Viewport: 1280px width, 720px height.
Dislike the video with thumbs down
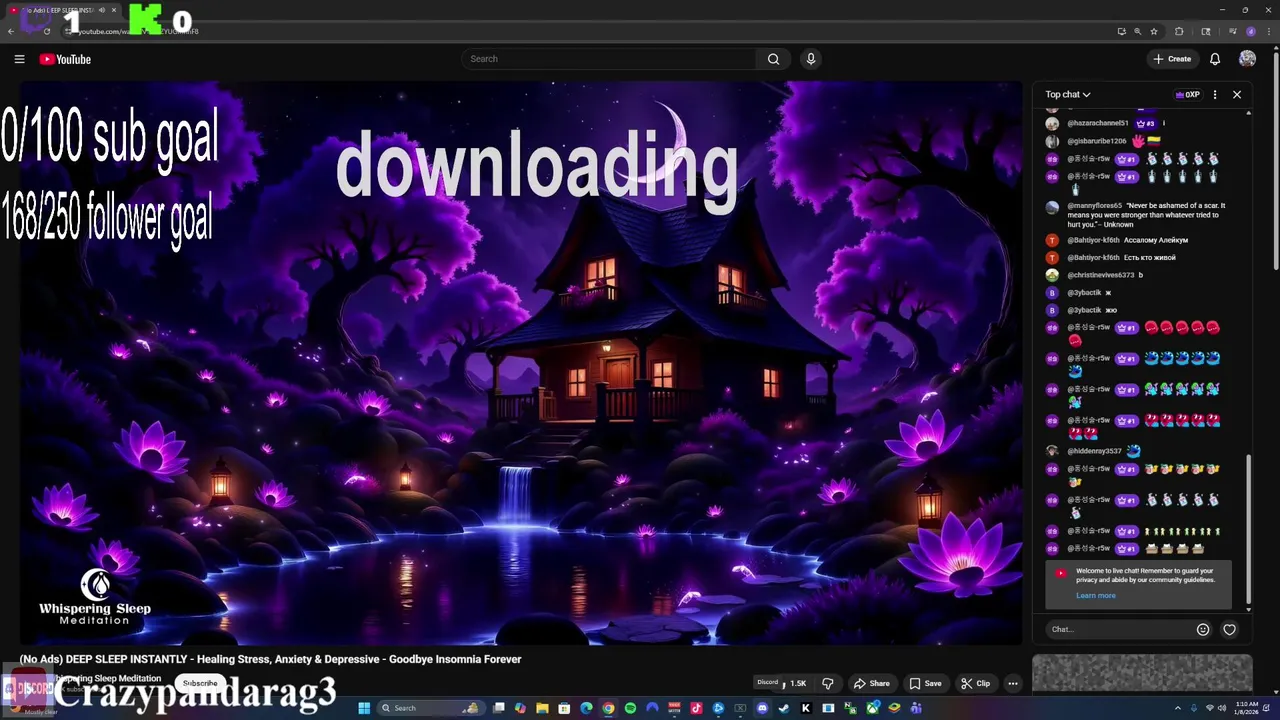(828, 683)
